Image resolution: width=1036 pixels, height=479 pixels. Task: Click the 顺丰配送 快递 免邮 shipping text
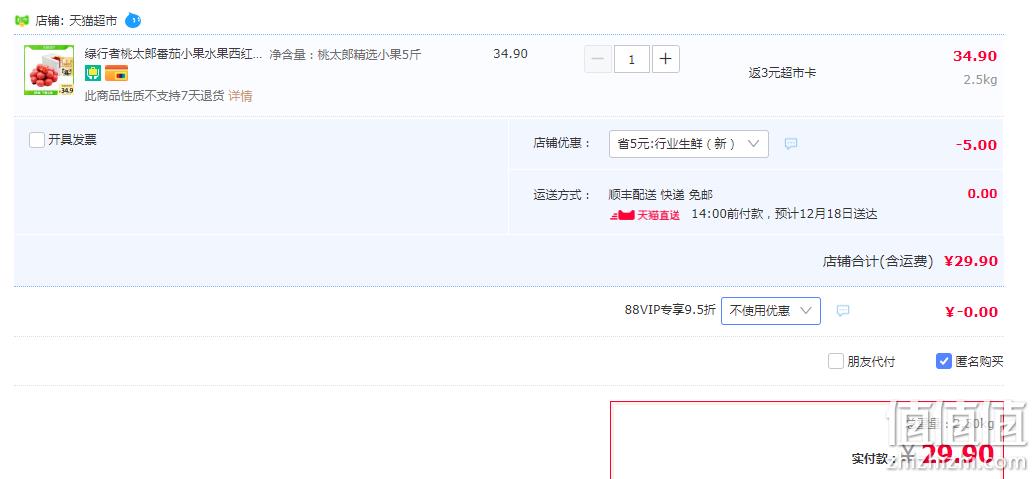pyautogui.click(x=661, y=195)
